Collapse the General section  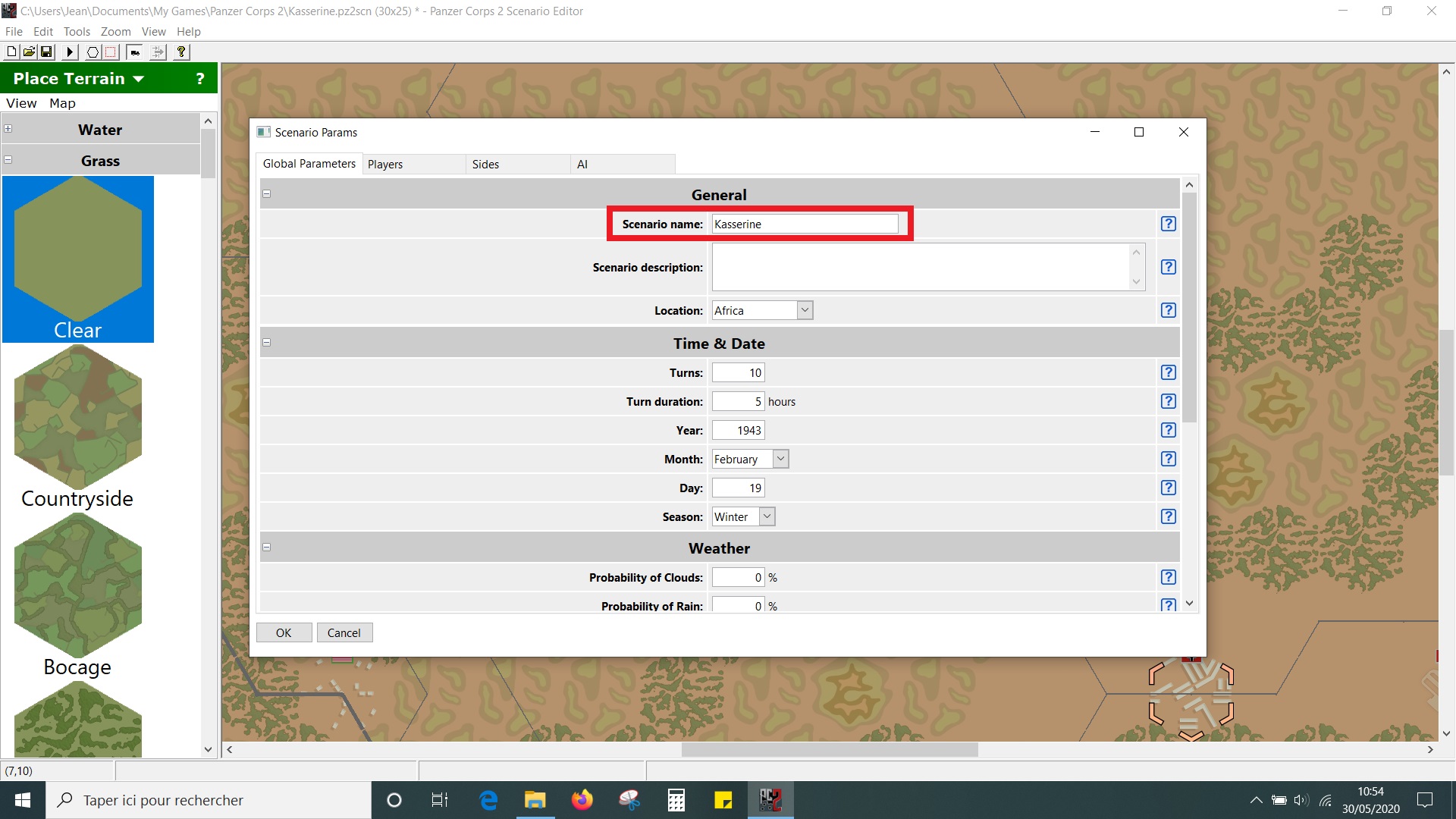tap(267, 194)
